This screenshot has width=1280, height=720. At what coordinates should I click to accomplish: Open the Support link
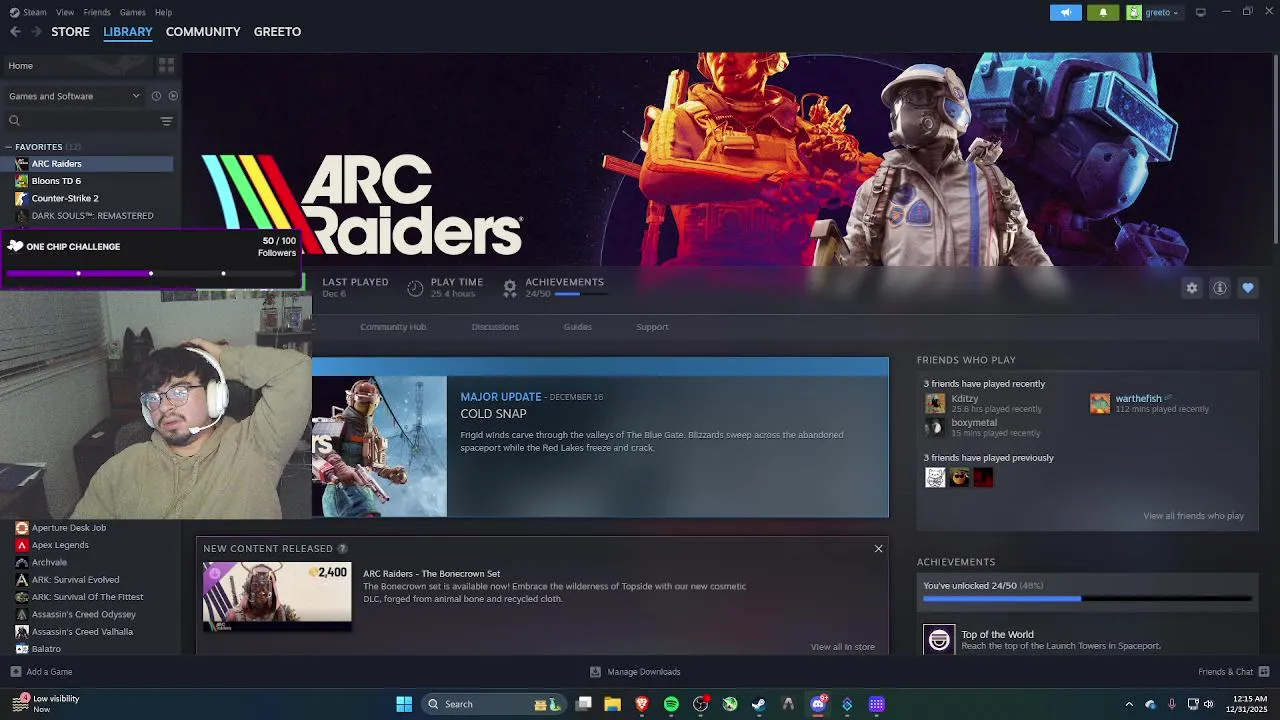click(x=652, y=327)
